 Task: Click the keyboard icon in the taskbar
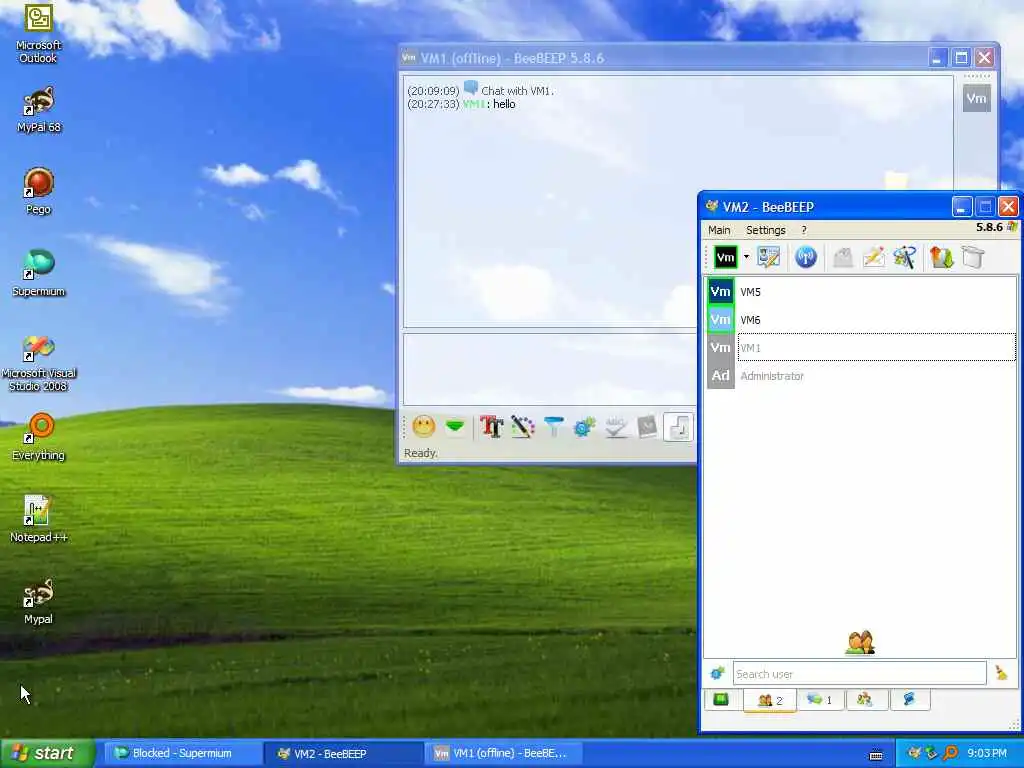(876, 754)
